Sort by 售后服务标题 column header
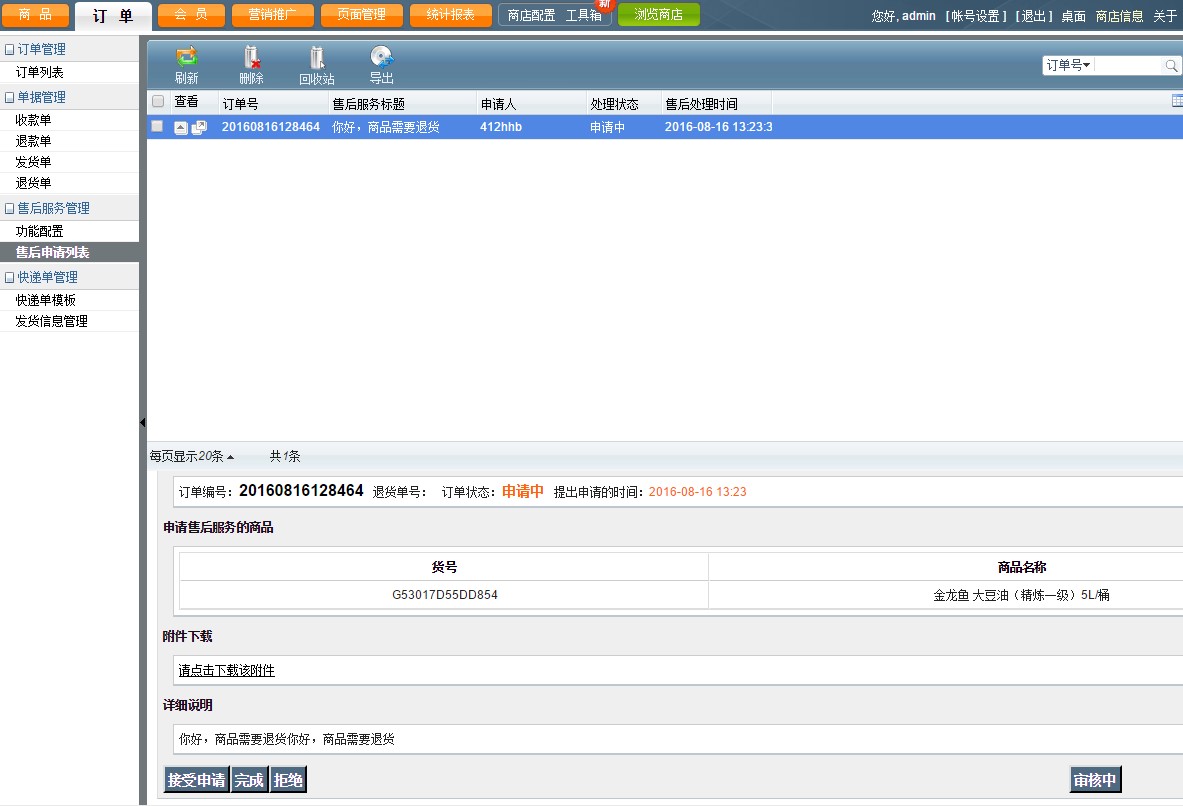 (x=368, y=104)
